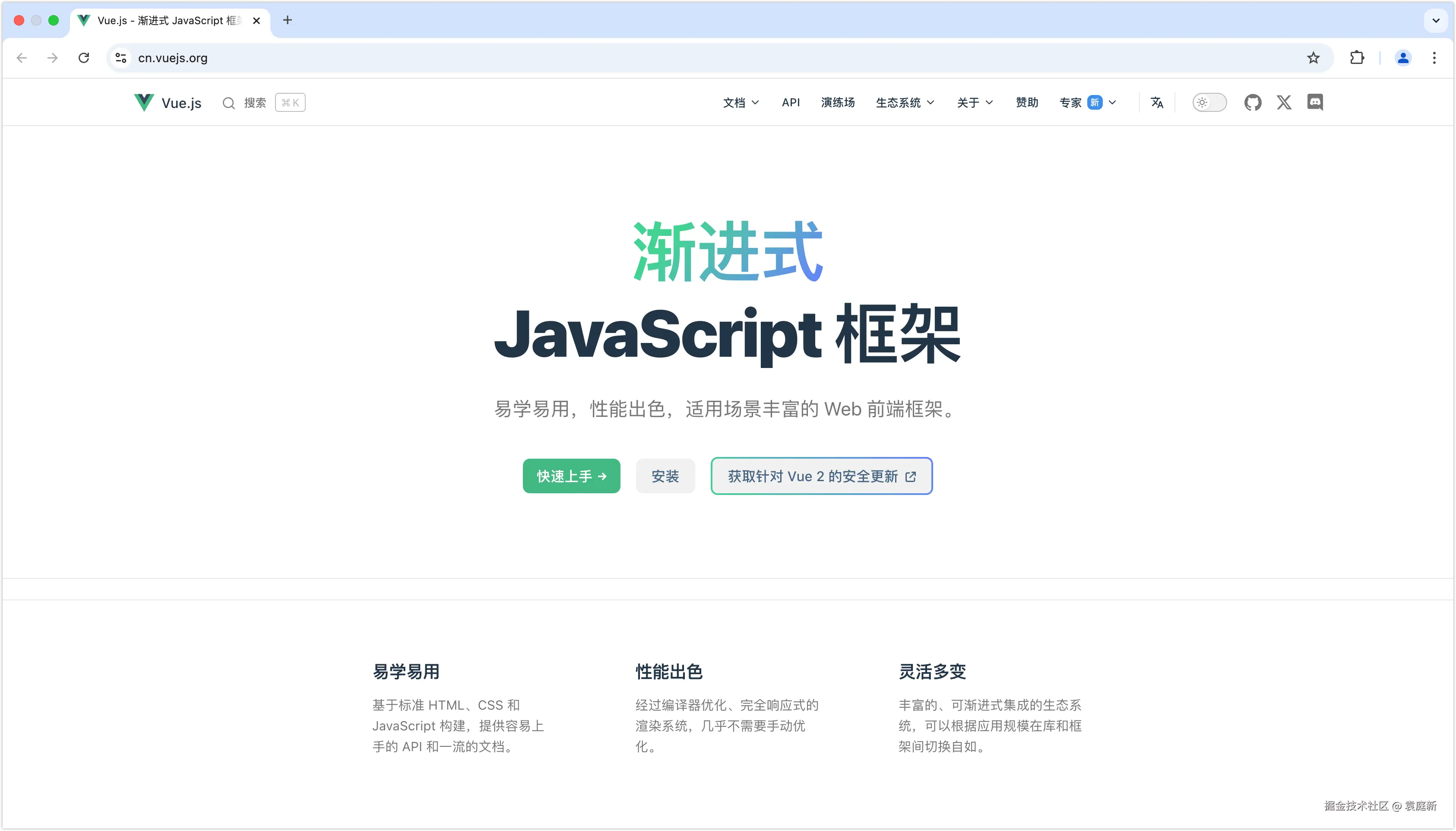
Task: Open the GitHub icon link
Action: pos(1252,103)
